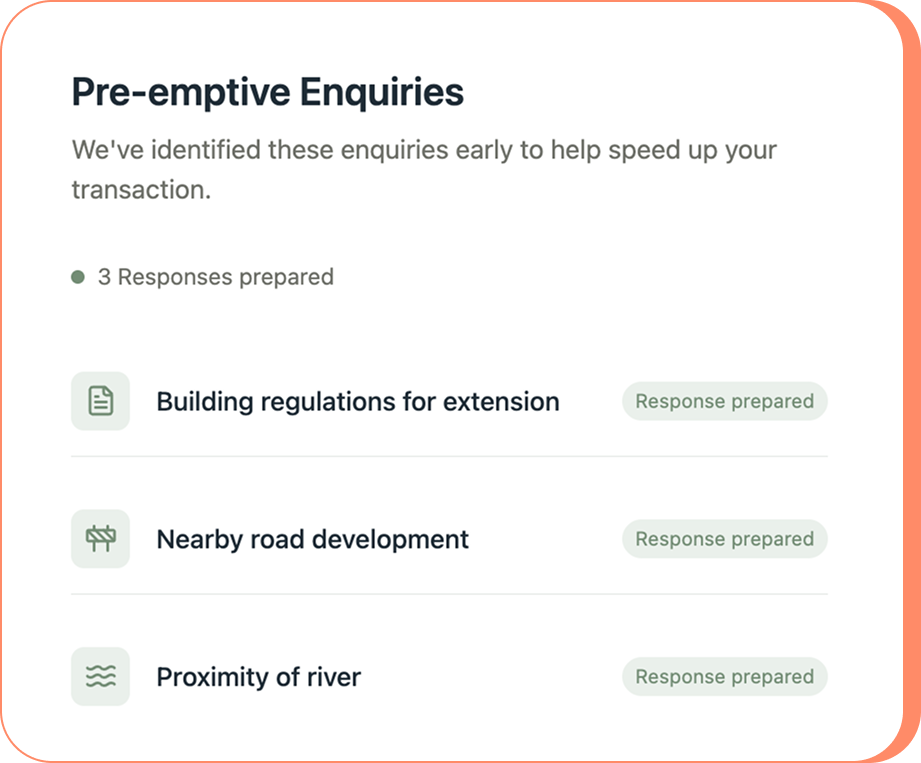Viewport: 921px width, 763px height.
Task: Open the Nearby road development enquiry
Action: 312,540
